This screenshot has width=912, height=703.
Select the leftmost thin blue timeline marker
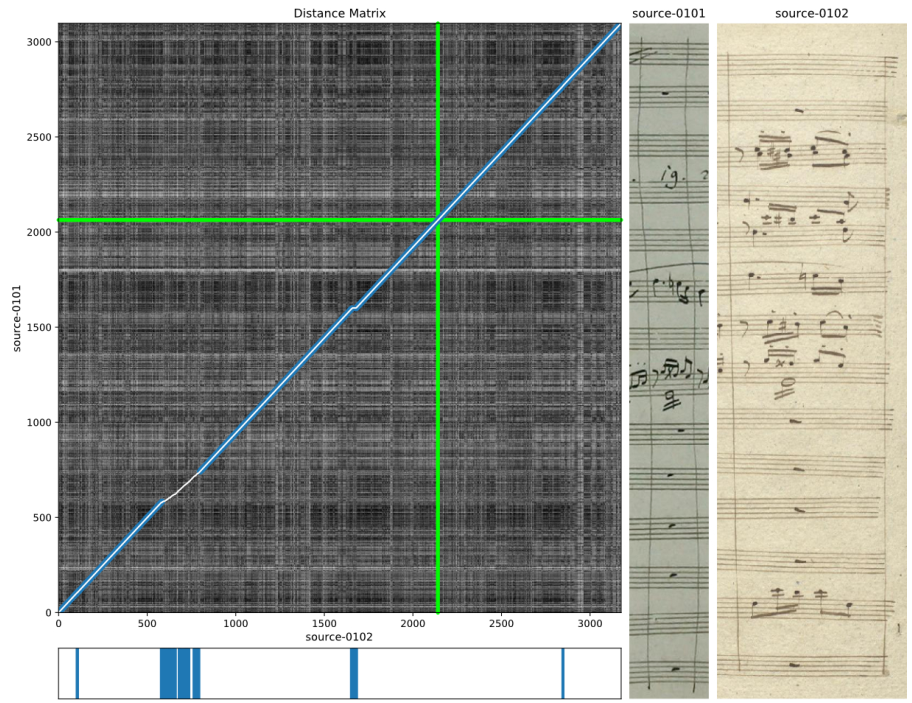[x=77, y=673]
